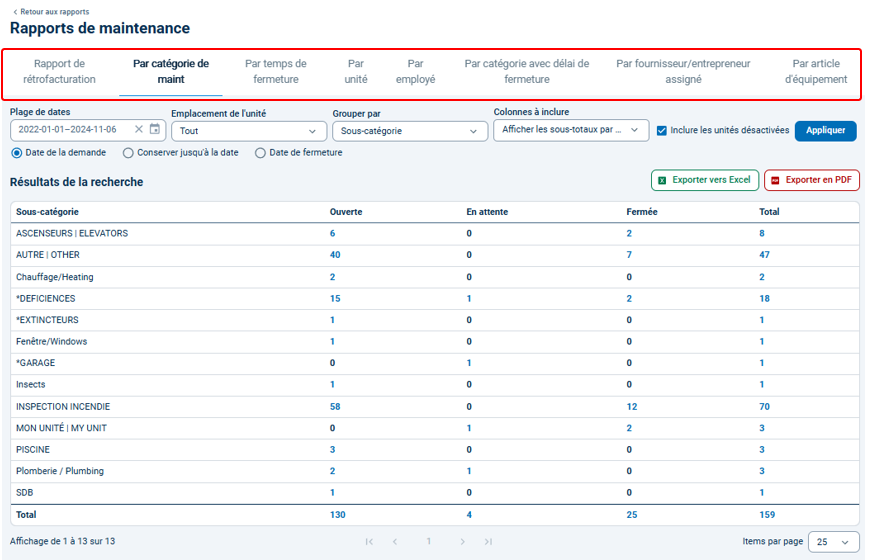Click grand total value 159
Image resolution: width=873 pixels, height=560 pixels.
click(767, 515)
